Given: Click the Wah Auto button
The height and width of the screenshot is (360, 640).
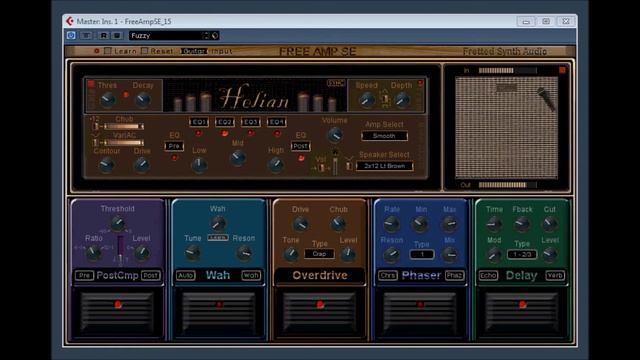Looking at the screenshot, I should pyautogui.click(x=186, y=276).
